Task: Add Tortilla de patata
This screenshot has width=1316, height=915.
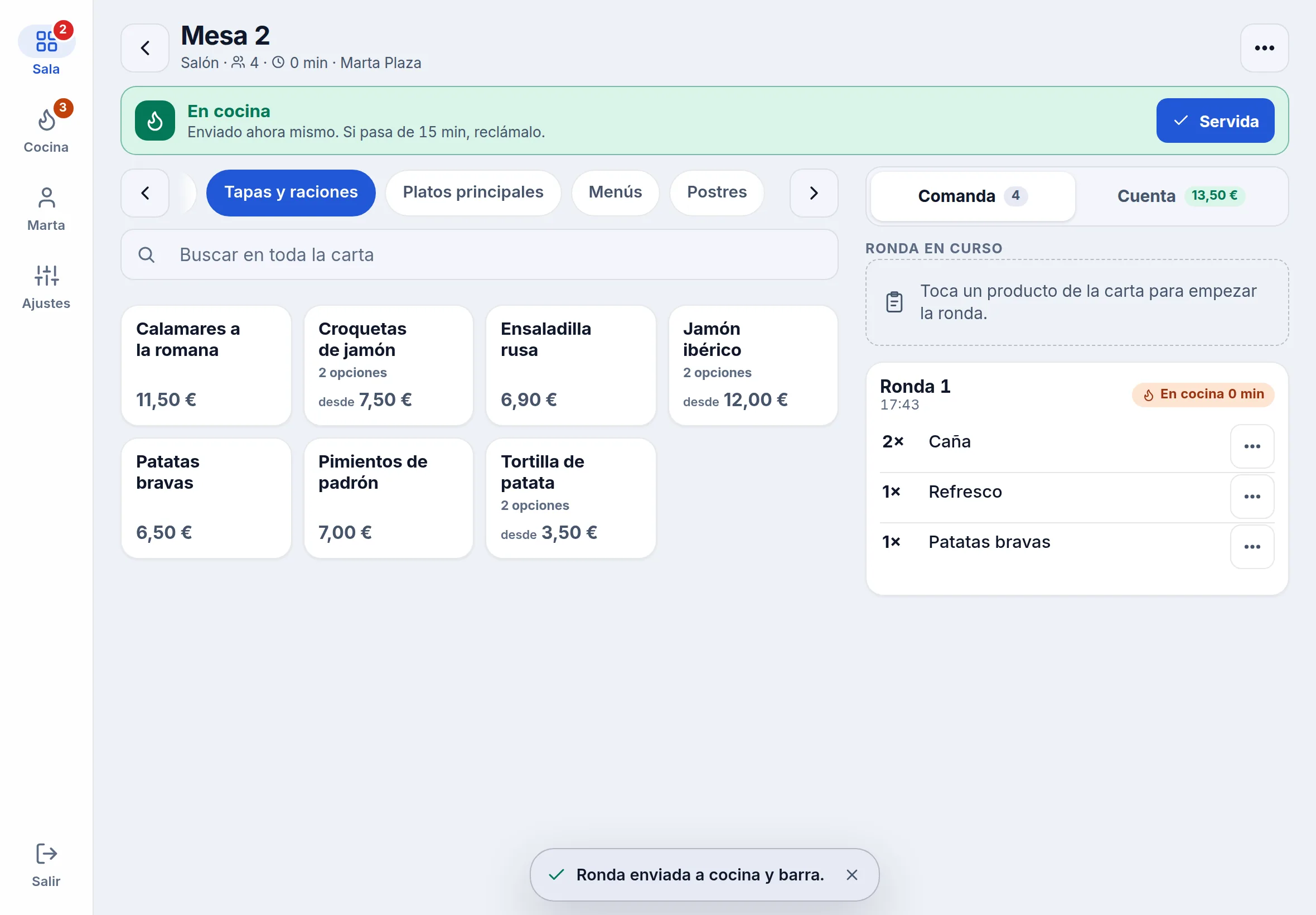Action: [x=570, y=498]
